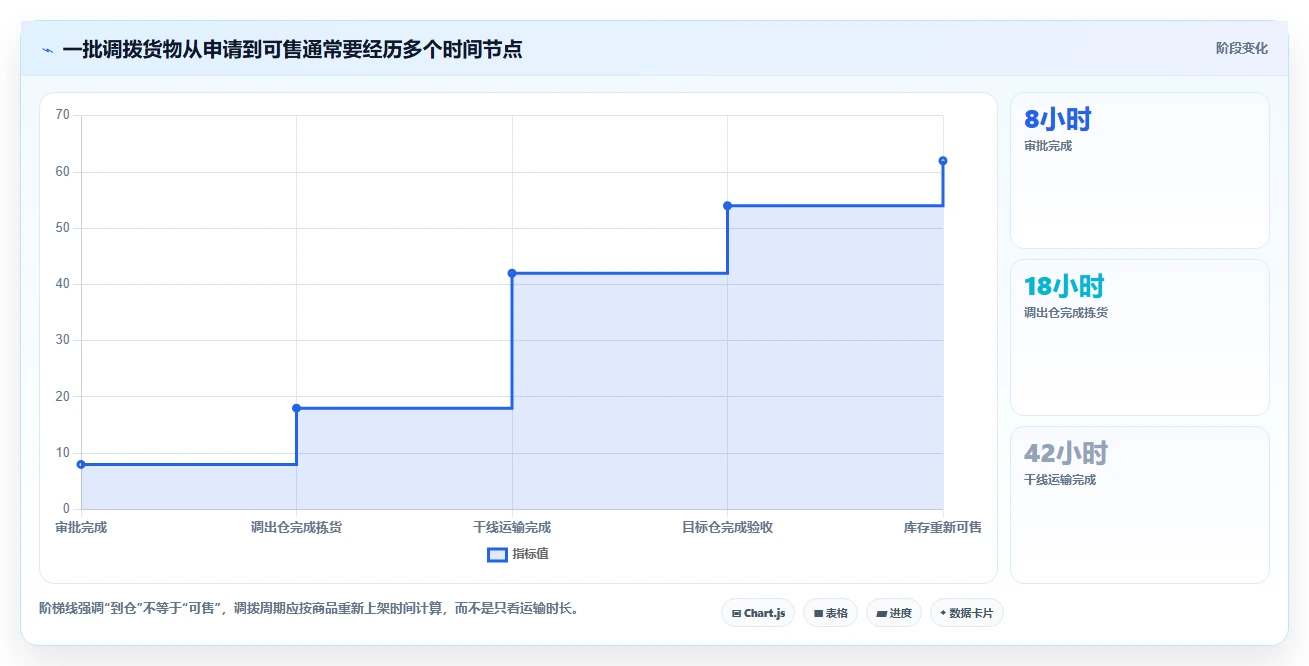Viewport: 1309px width, 666px height.
Task: Click the 阶段变化 label in header
Action: tap(1241, 48)
